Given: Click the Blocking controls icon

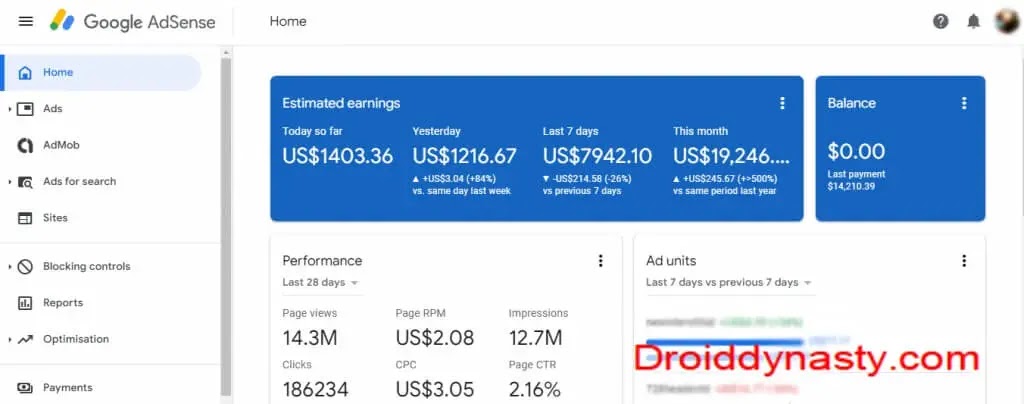Looking at the screenshot, I should [x=25, y=266].
